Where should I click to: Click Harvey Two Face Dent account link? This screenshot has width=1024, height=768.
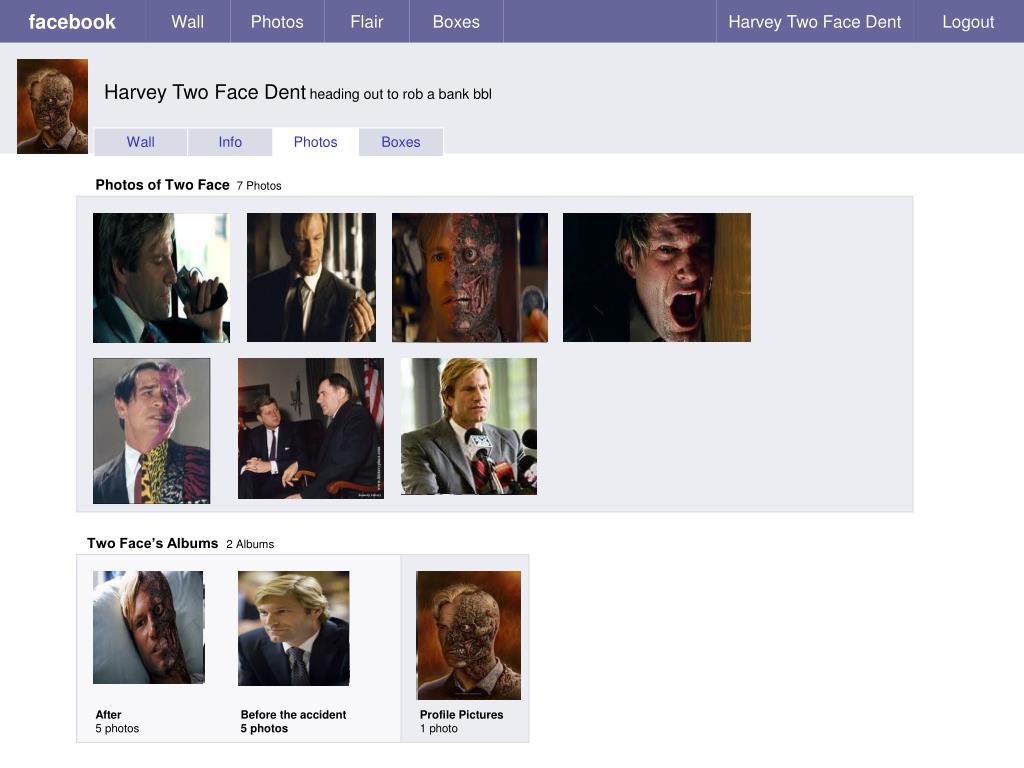point(814,22)
